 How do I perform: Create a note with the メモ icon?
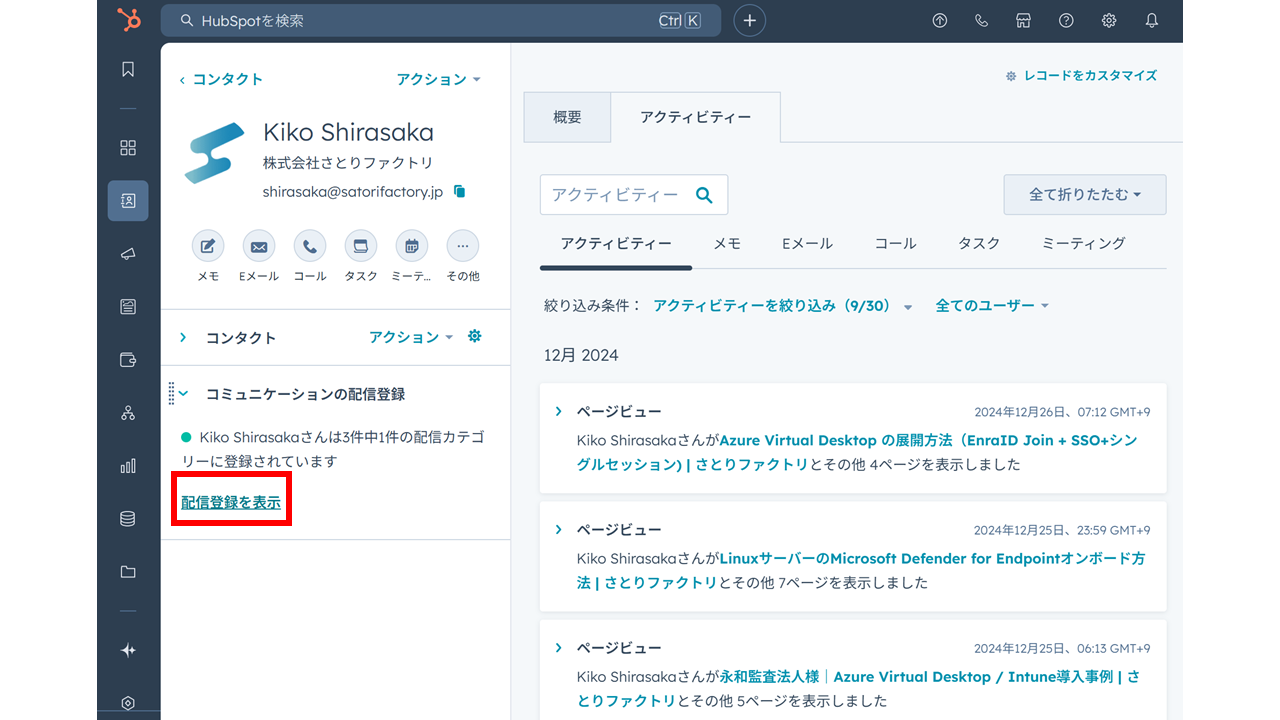pos(208,246)
